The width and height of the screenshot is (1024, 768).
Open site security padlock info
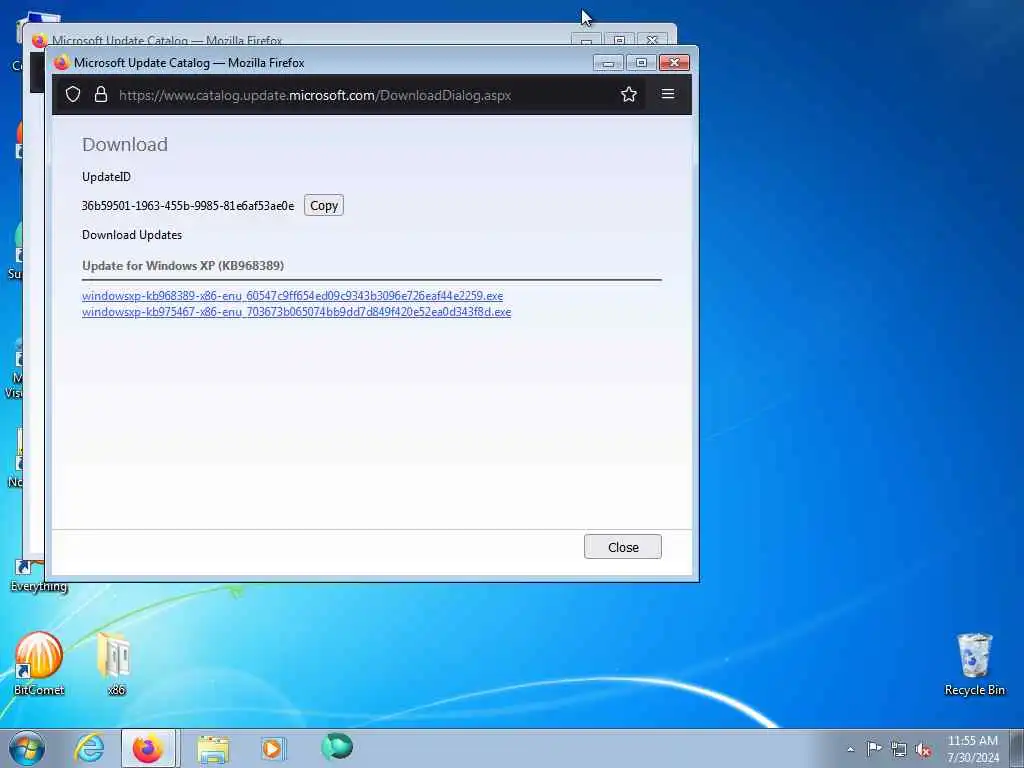tap(101, 95)
